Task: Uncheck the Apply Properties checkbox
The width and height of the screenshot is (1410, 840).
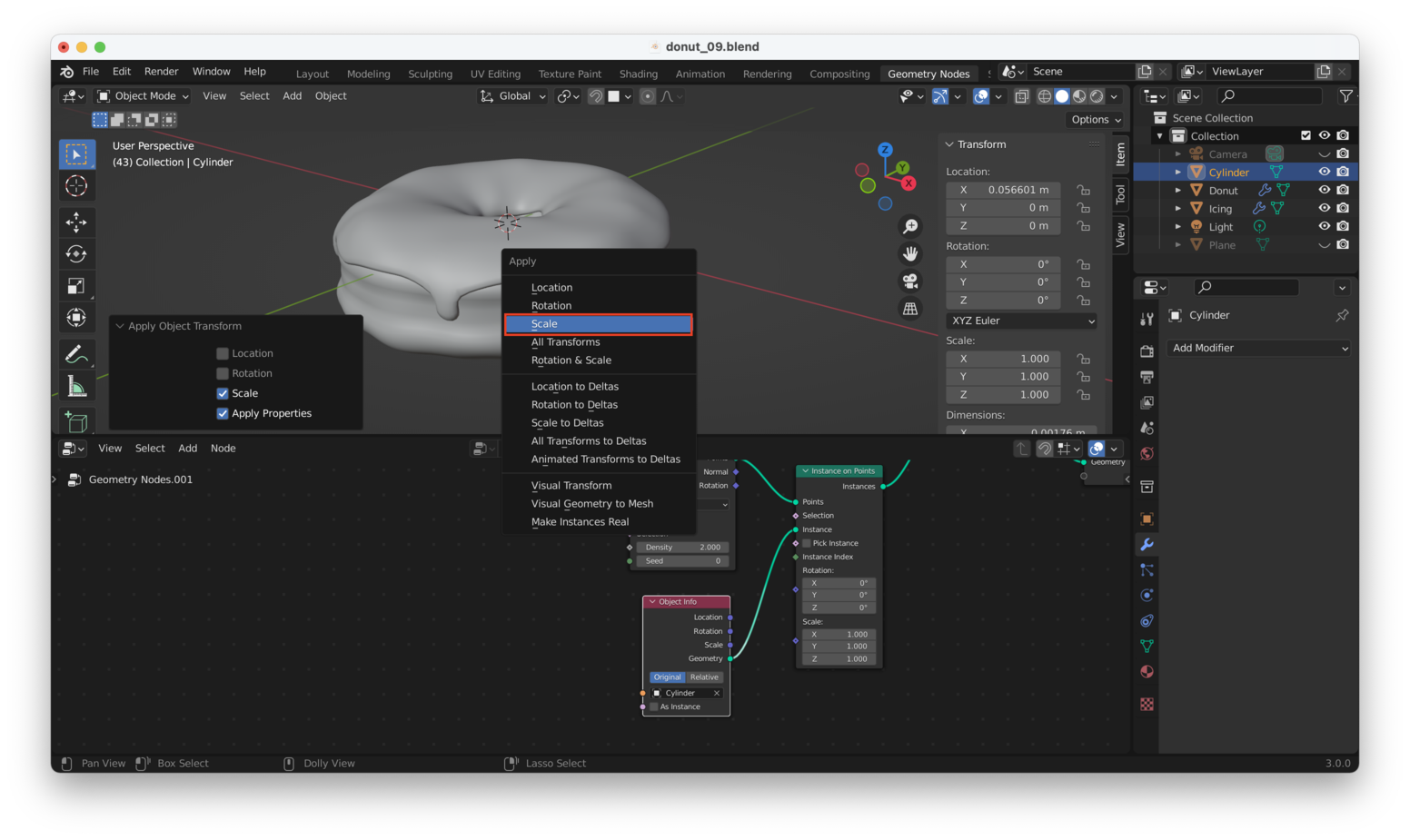Action: (223, 413)
